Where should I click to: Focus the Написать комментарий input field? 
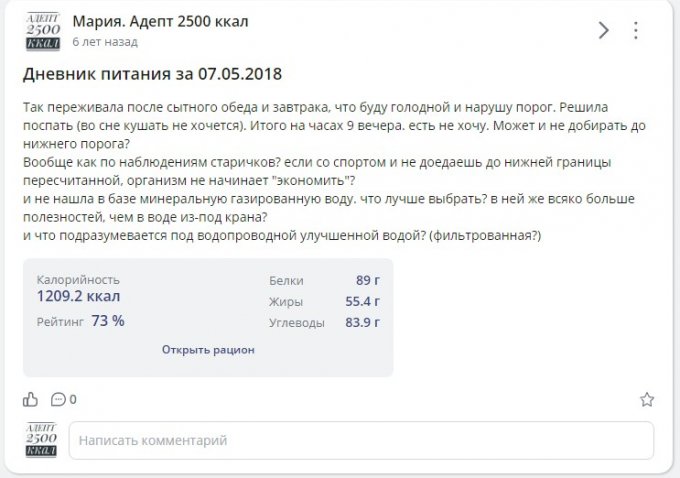click(360, 440)
